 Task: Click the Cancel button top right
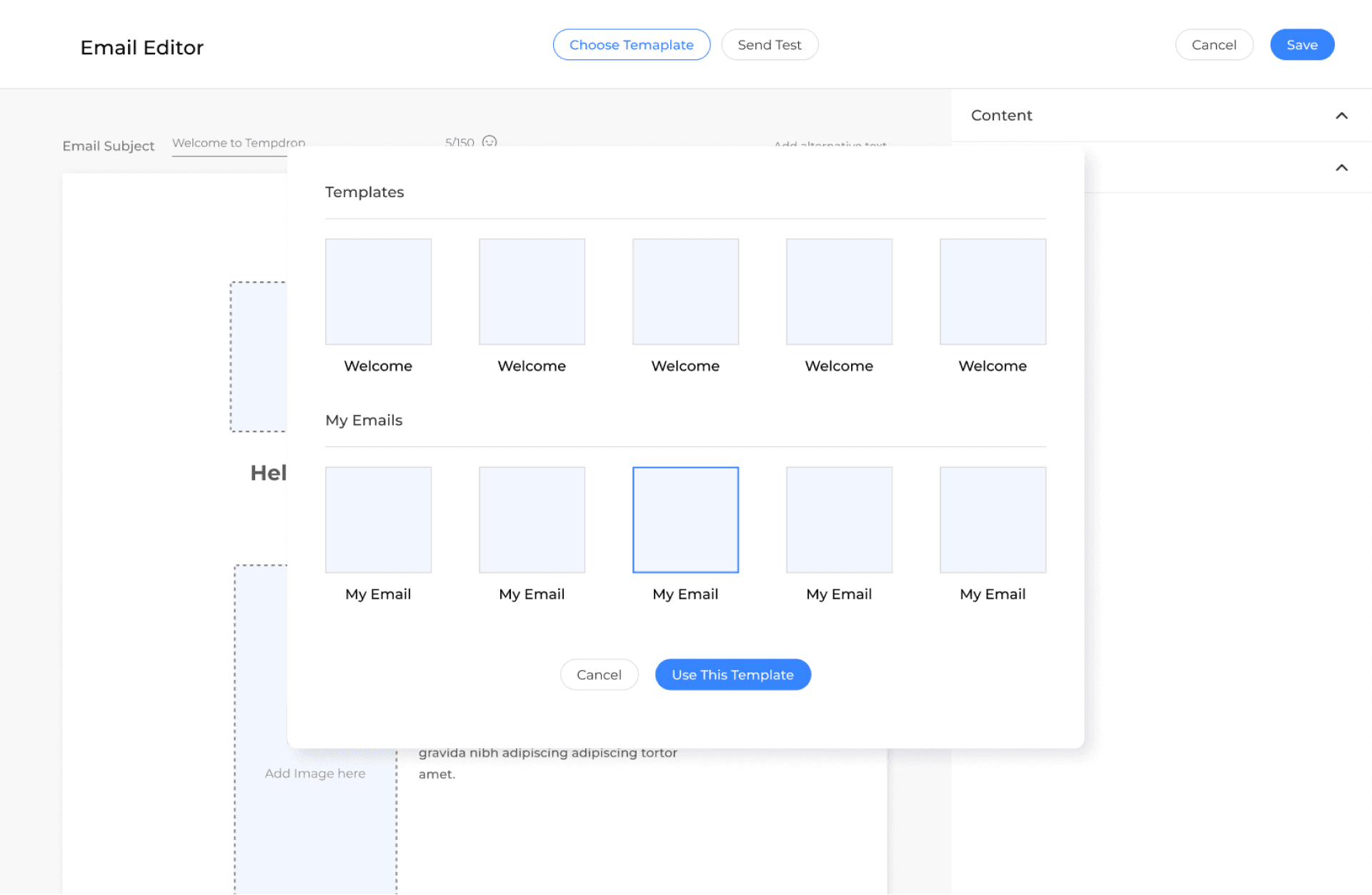point(1214,44)
